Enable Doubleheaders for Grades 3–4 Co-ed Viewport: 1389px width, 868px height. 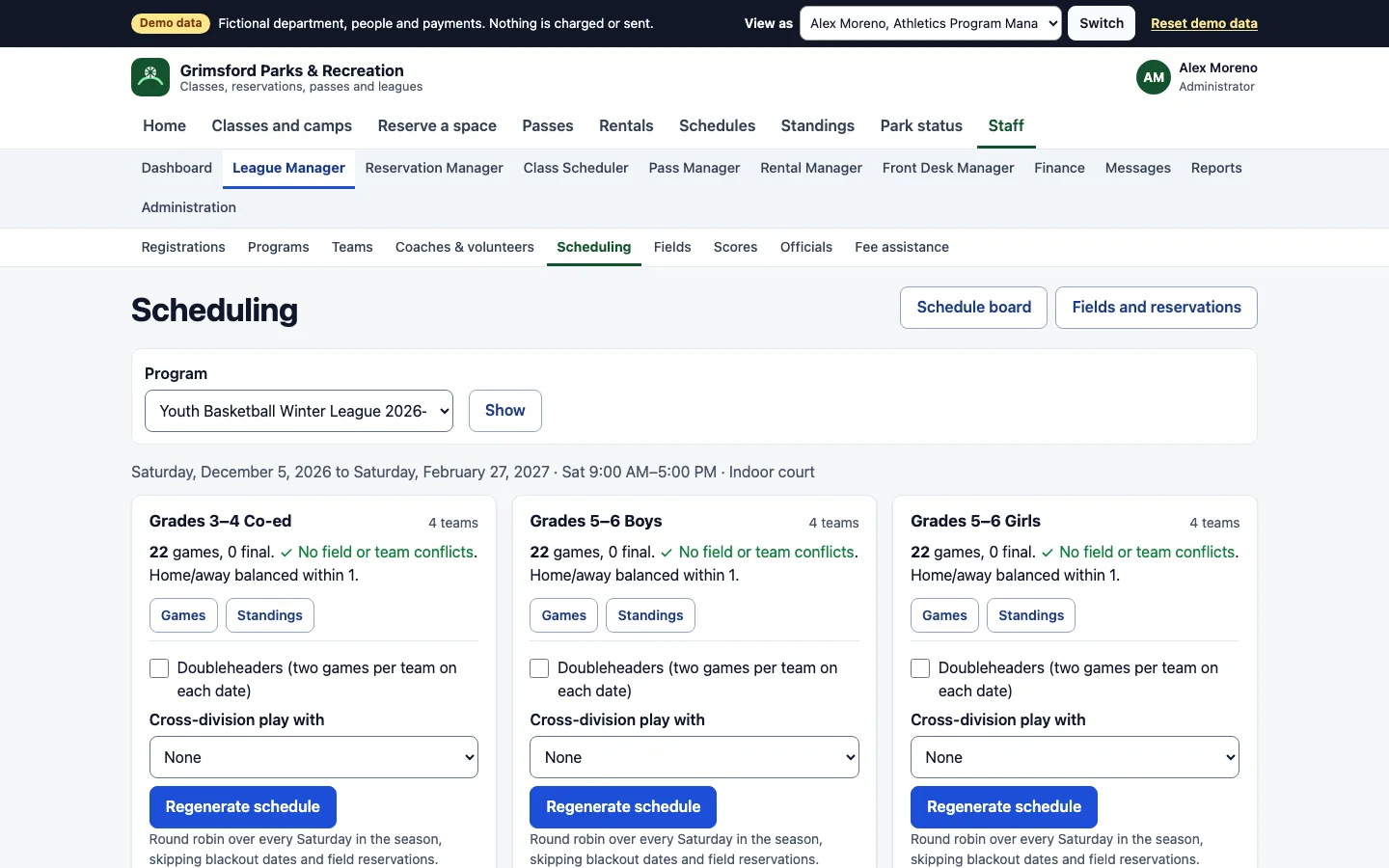159,668
